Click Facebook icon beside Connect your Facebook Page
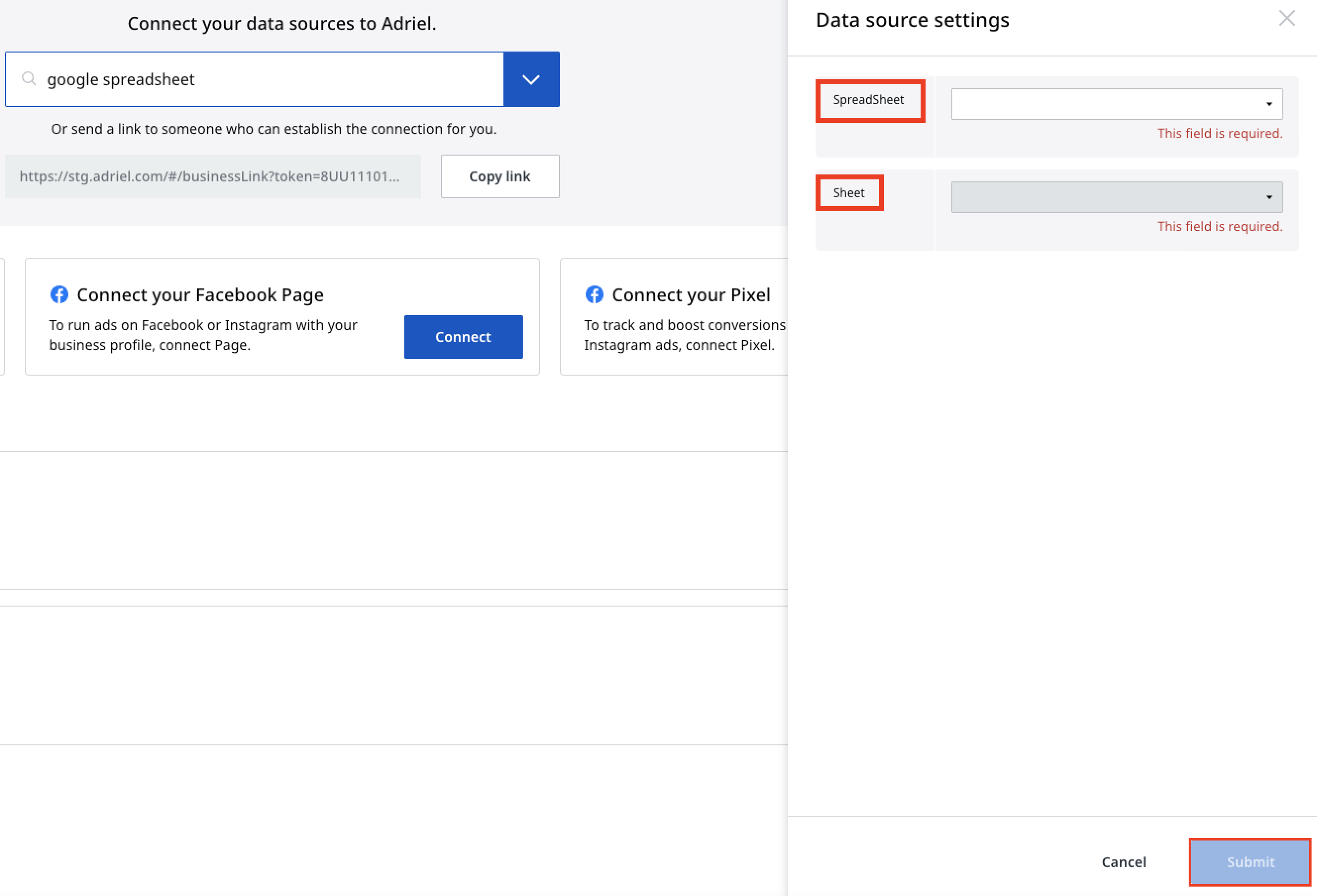This screenshot has height=896, width=1317. [x=59, y=295]
